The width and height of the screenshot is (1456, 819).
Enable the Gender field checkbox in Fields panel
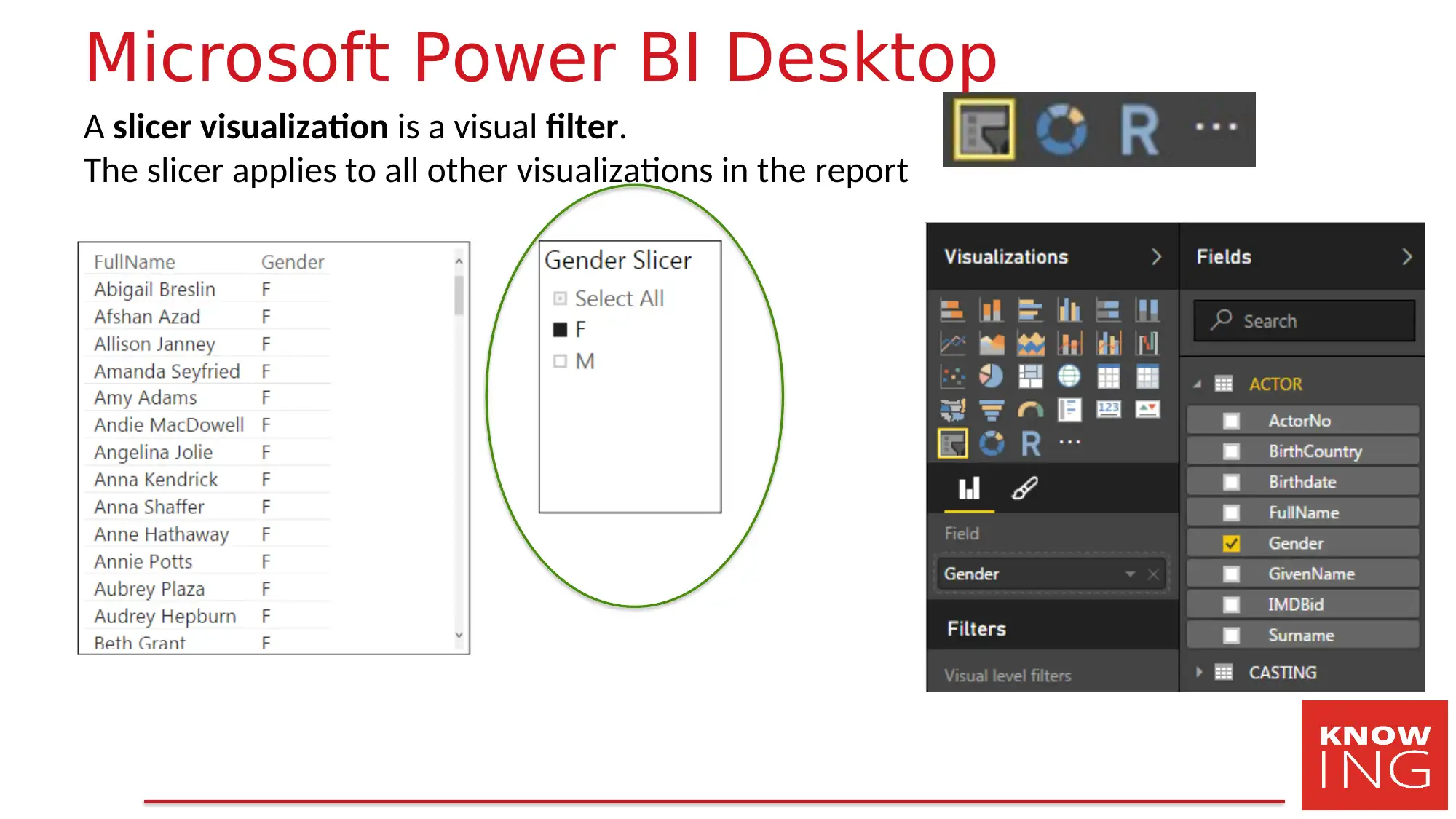pos(1231,543)
